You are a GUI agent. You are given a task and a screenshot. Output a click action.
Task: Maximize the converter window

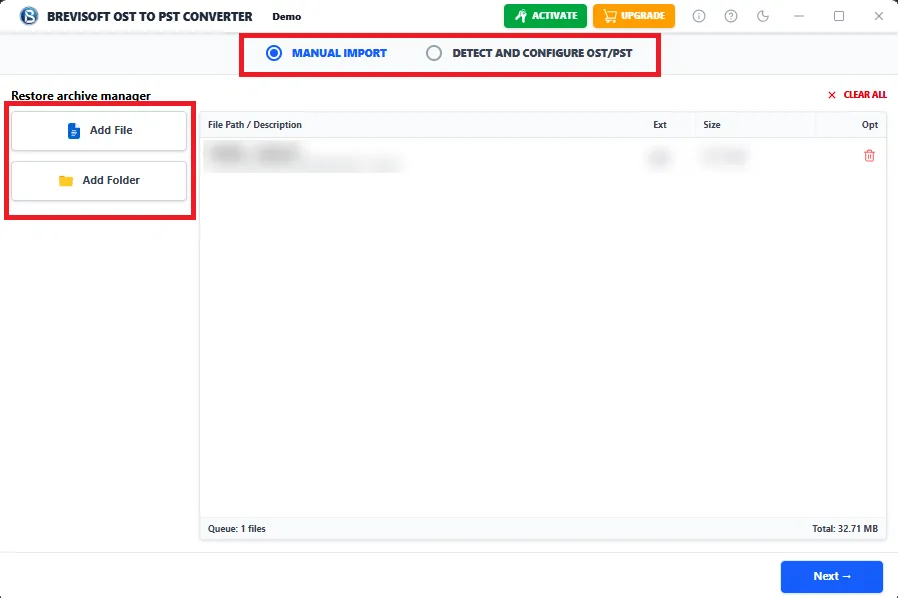[839, 16]
